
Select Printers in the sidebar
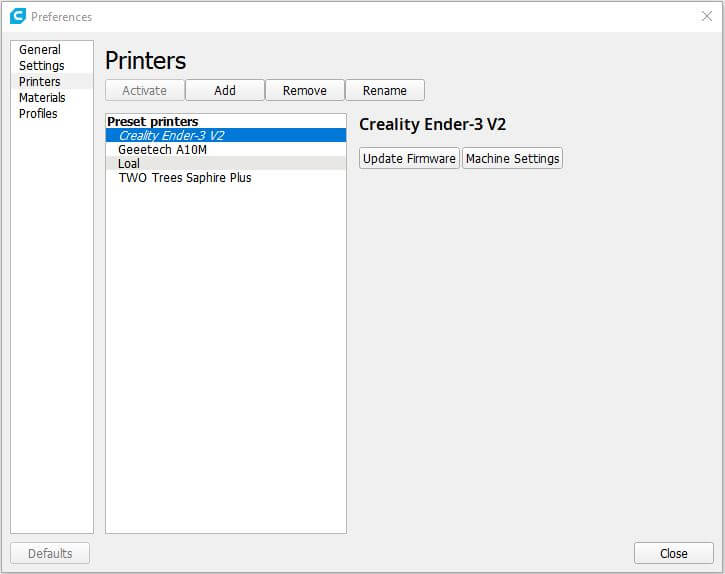coord(40,81)
